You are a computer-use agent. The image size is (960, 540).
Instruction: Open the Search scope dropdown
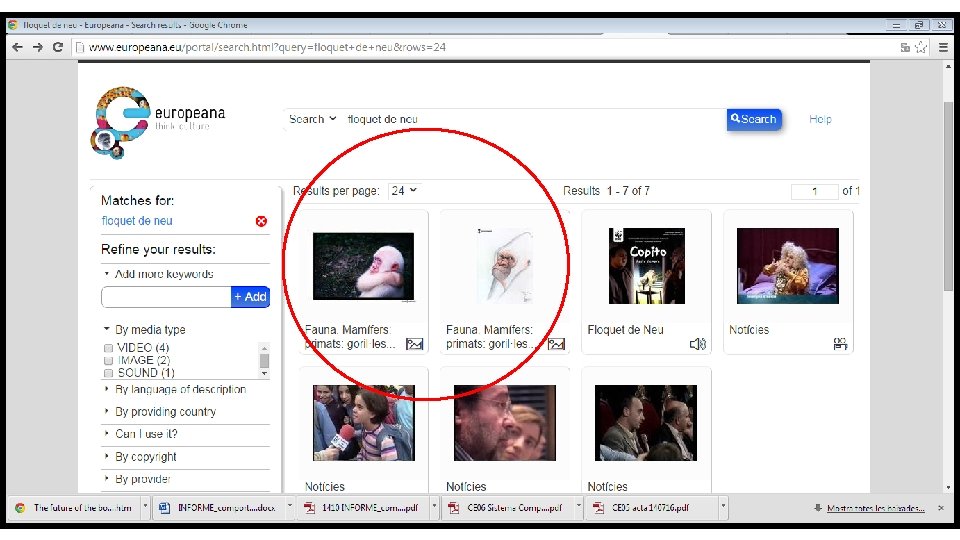[312, 119]
